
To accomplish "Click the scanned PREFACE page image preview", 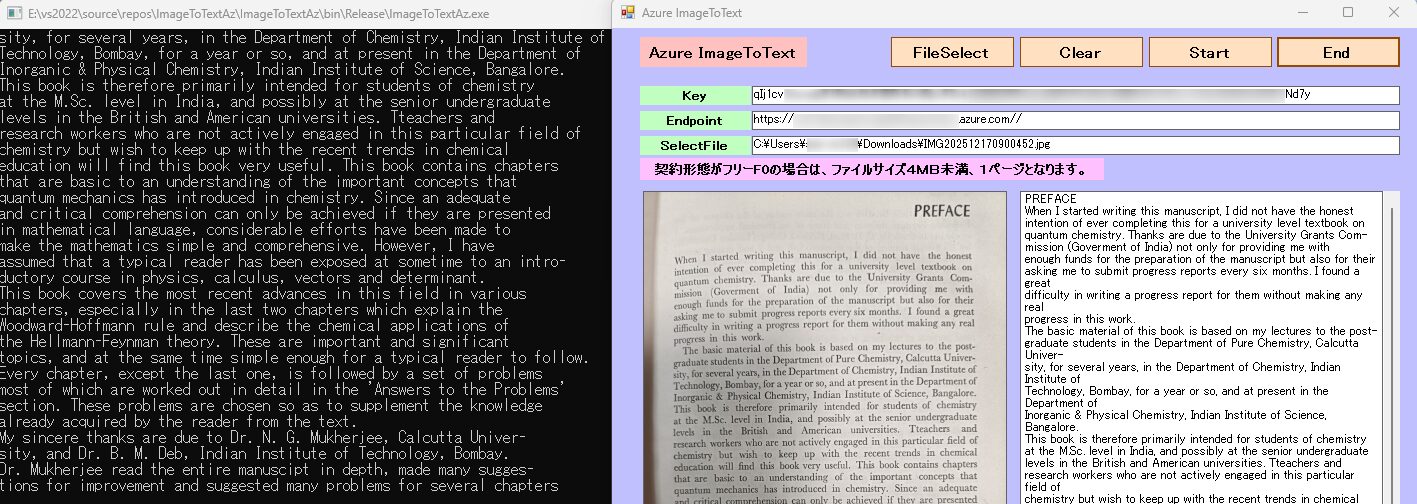I will coord(824,350).
